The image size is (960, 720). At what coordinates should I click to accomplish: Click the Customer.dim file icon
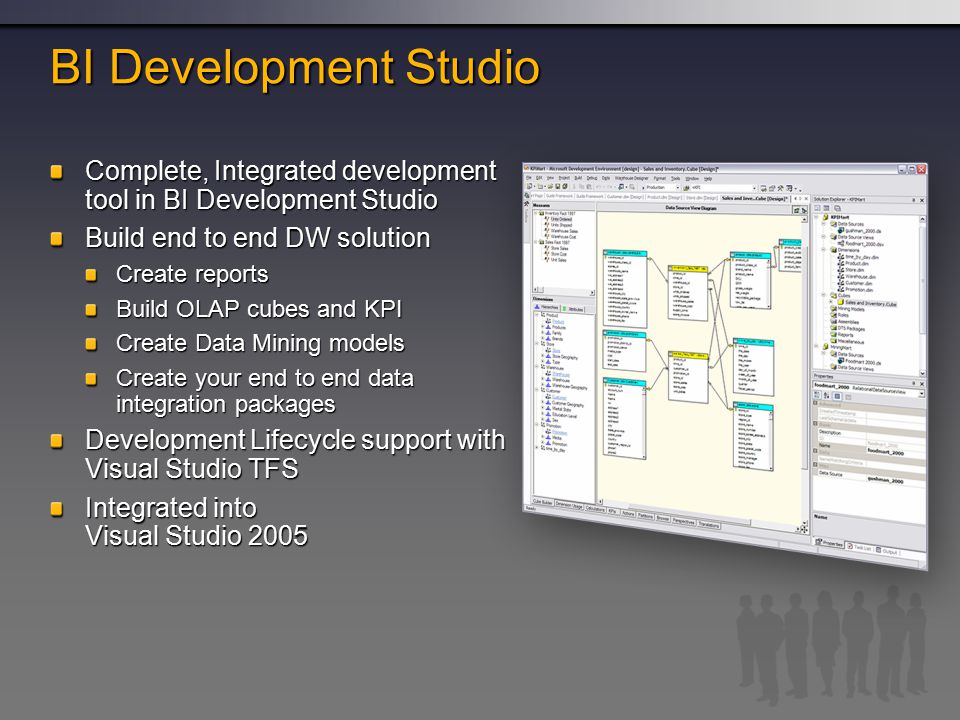[x=841, y=283]
